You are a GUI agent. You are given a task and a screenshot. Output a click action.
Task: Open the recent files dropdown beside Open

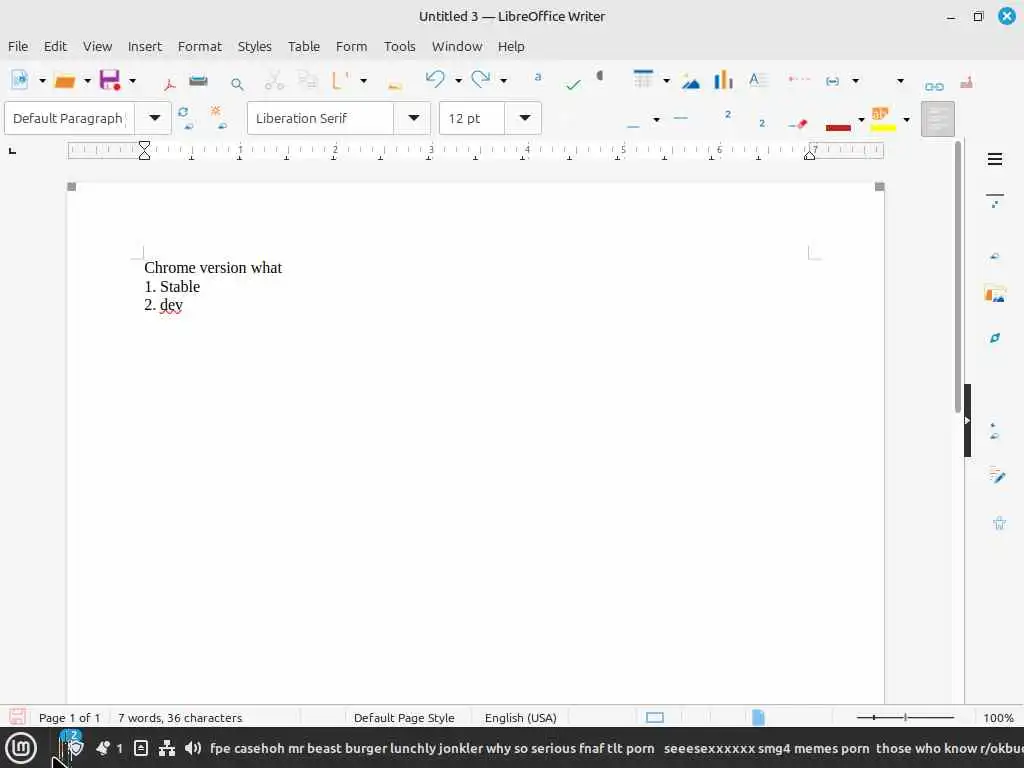coord(87,81)
